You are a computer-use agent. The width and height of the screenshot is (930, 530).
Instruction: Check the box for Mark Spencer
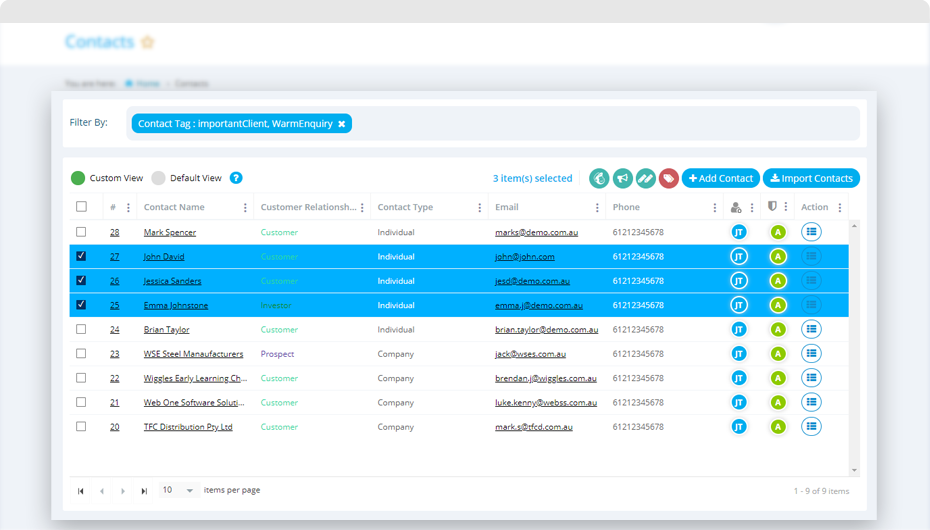coord(81,232)
